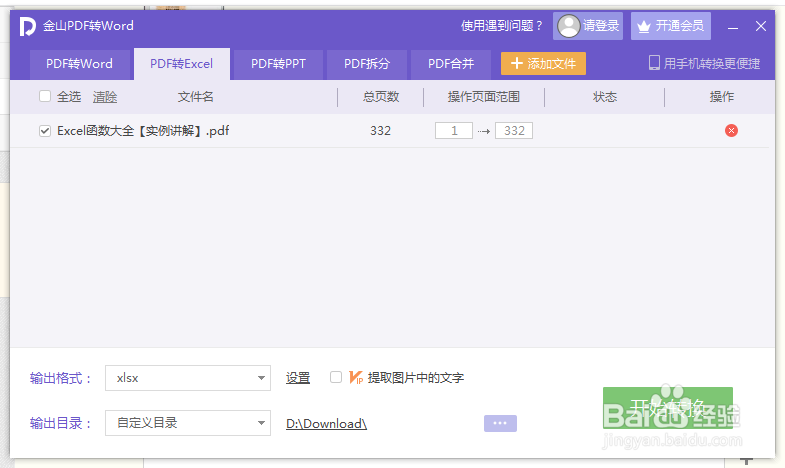Open the three-dots browse directory button

[500, 423]
